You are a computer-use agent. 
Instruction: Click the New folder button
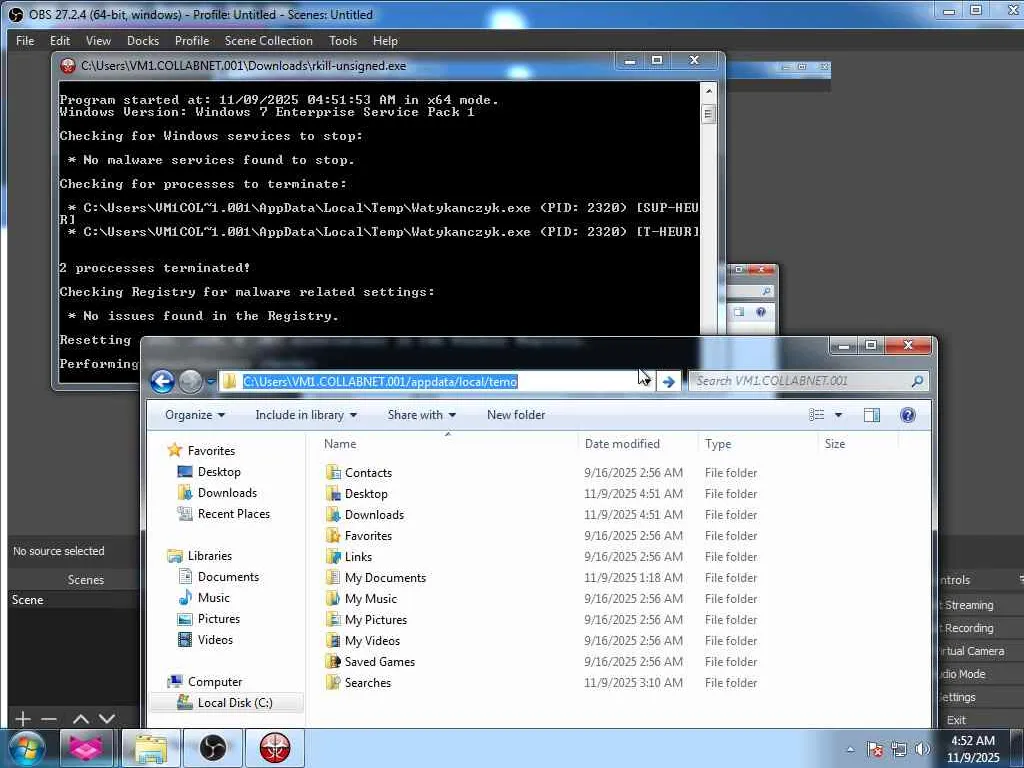click(516, 415)
